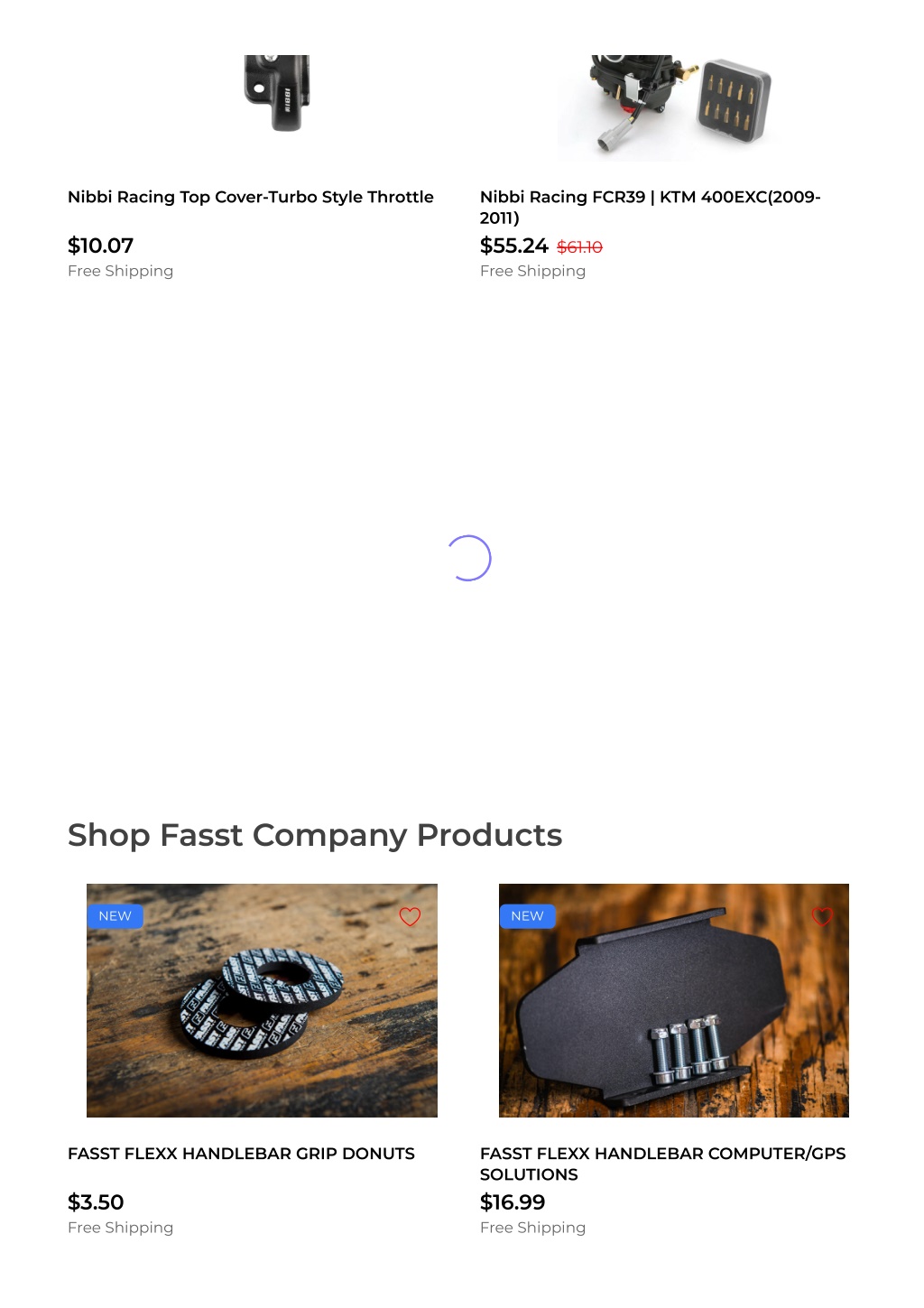This screenshot has height=1308, width=924.
Task: Open Nibbi Racing Top Cover-Turbo Style Throttle
Action: (251, 197)
